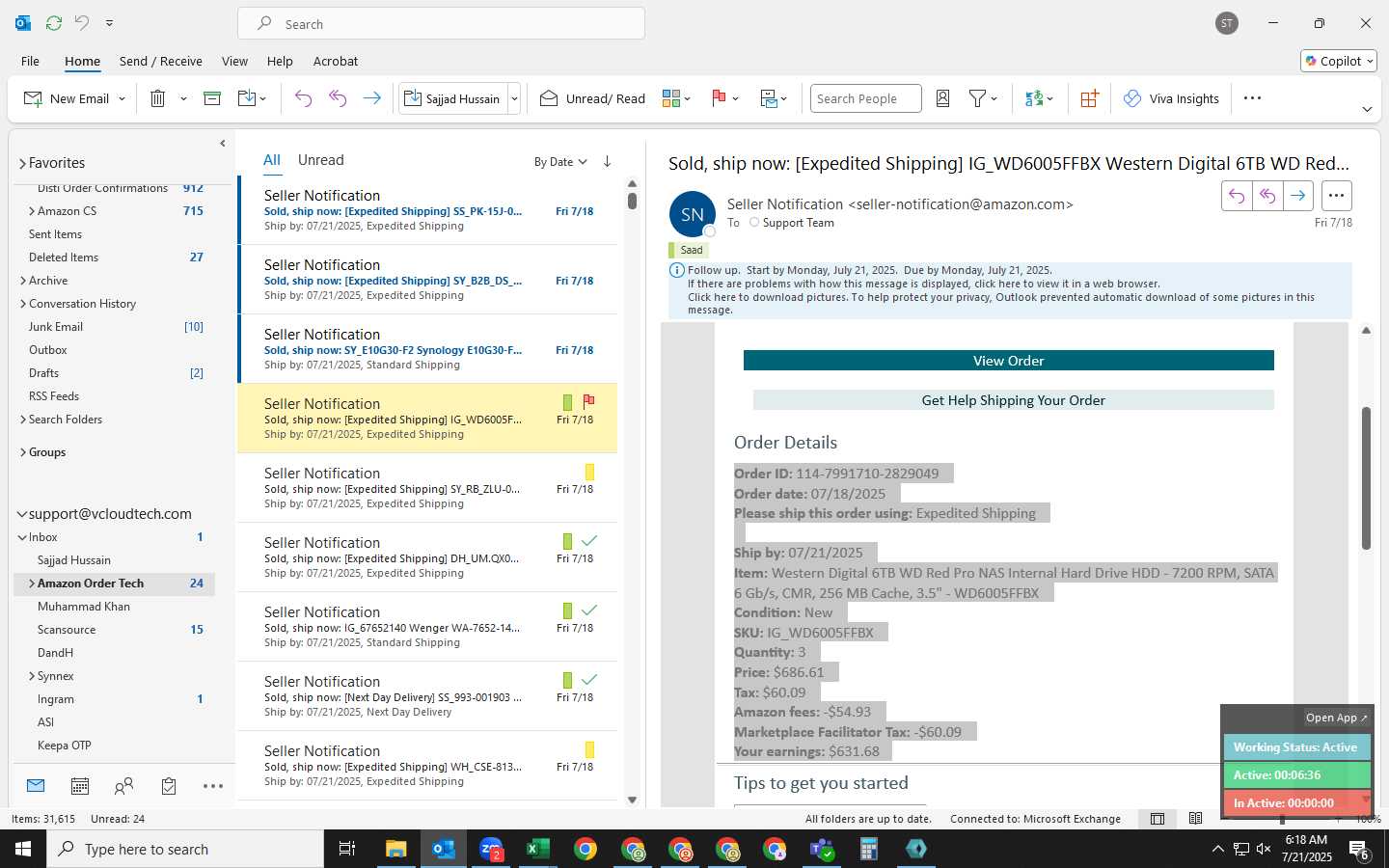Click Forward icon in reading pane
Viewport: 1389px width, 868px height.
point(1298,196)
